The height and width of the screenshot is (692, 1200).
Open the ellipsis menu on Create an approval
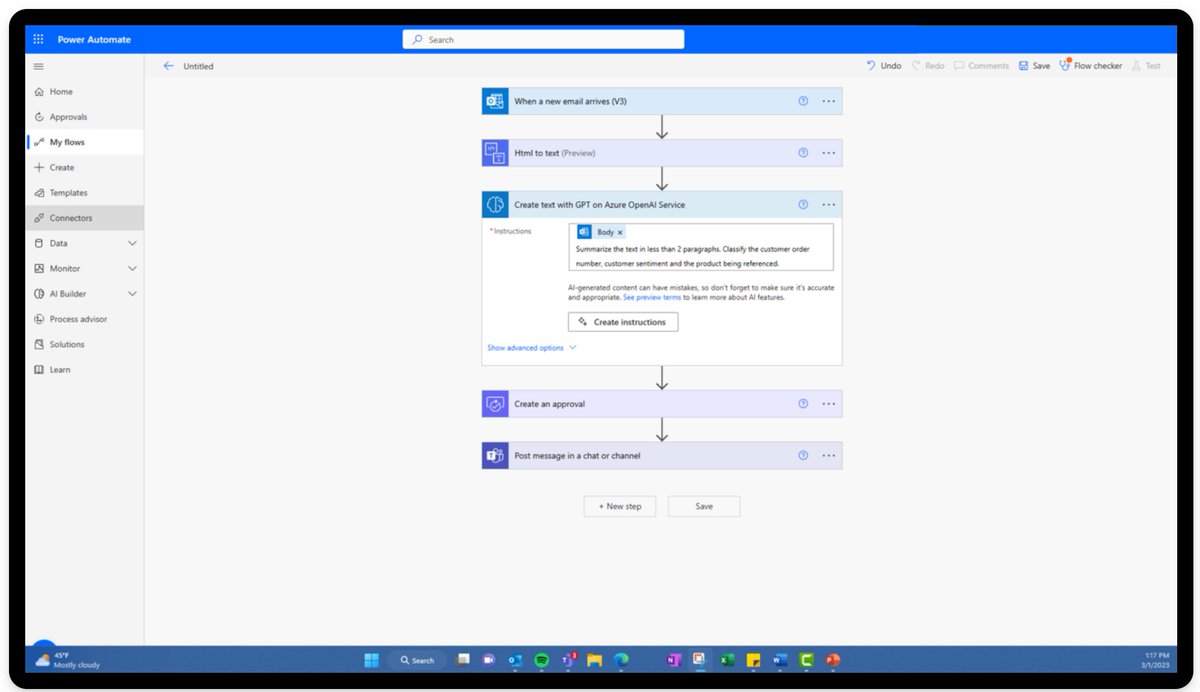point(828,403)
